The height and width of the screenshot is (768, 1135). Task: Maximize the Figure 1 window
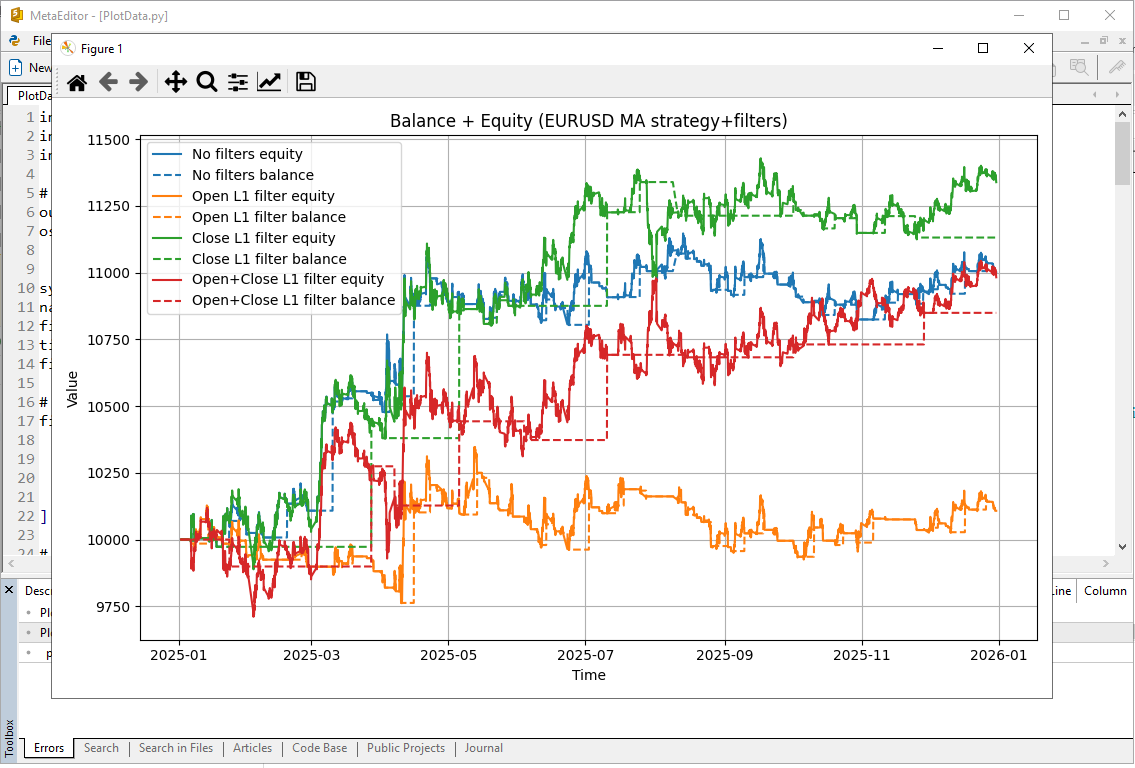[983, 48]
